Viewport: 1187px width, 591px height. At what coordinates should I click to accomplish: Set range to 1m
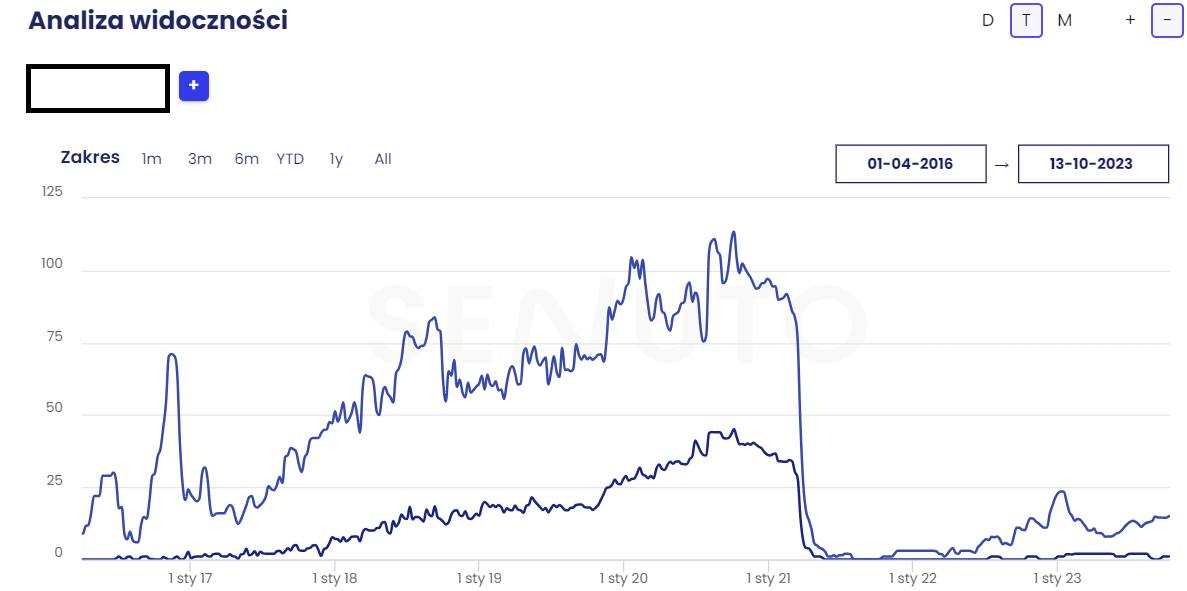[151, 159]
